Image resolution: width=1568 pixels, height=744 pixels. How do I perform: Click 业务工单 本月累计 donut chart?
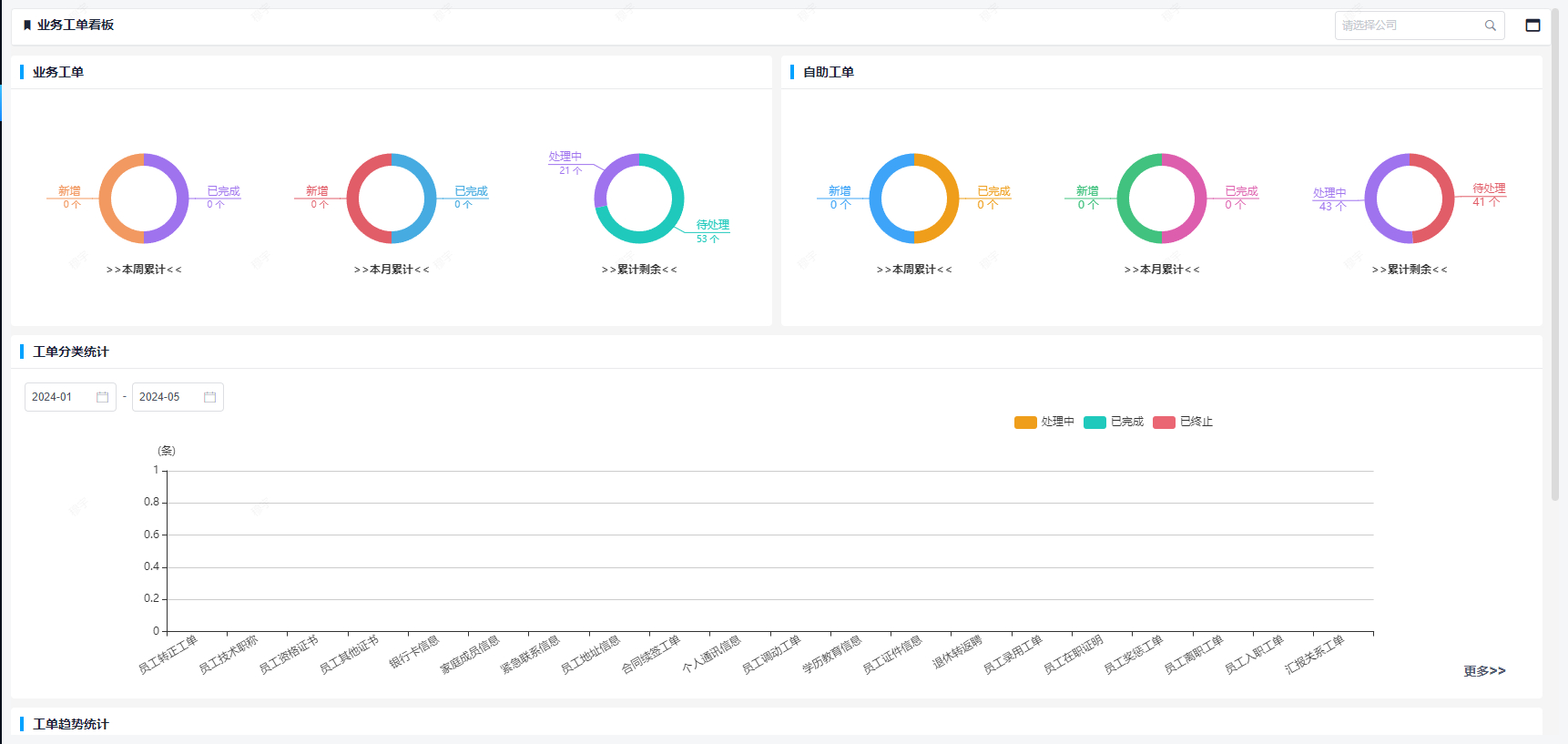pyautogui.click(x=392, y=199)
